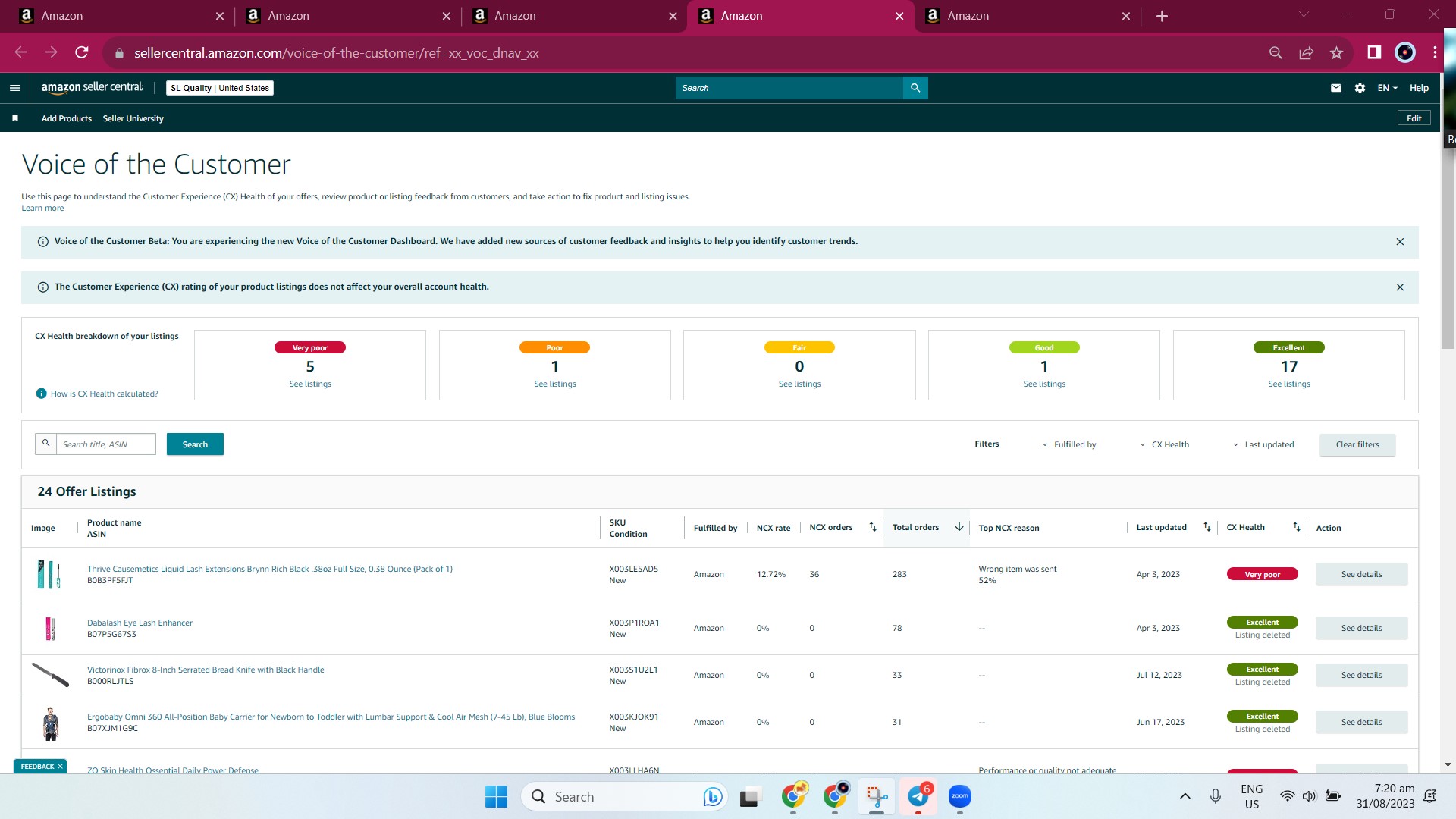Go back with the browser back arrow
1456x819 pixels.
(21, 52)
